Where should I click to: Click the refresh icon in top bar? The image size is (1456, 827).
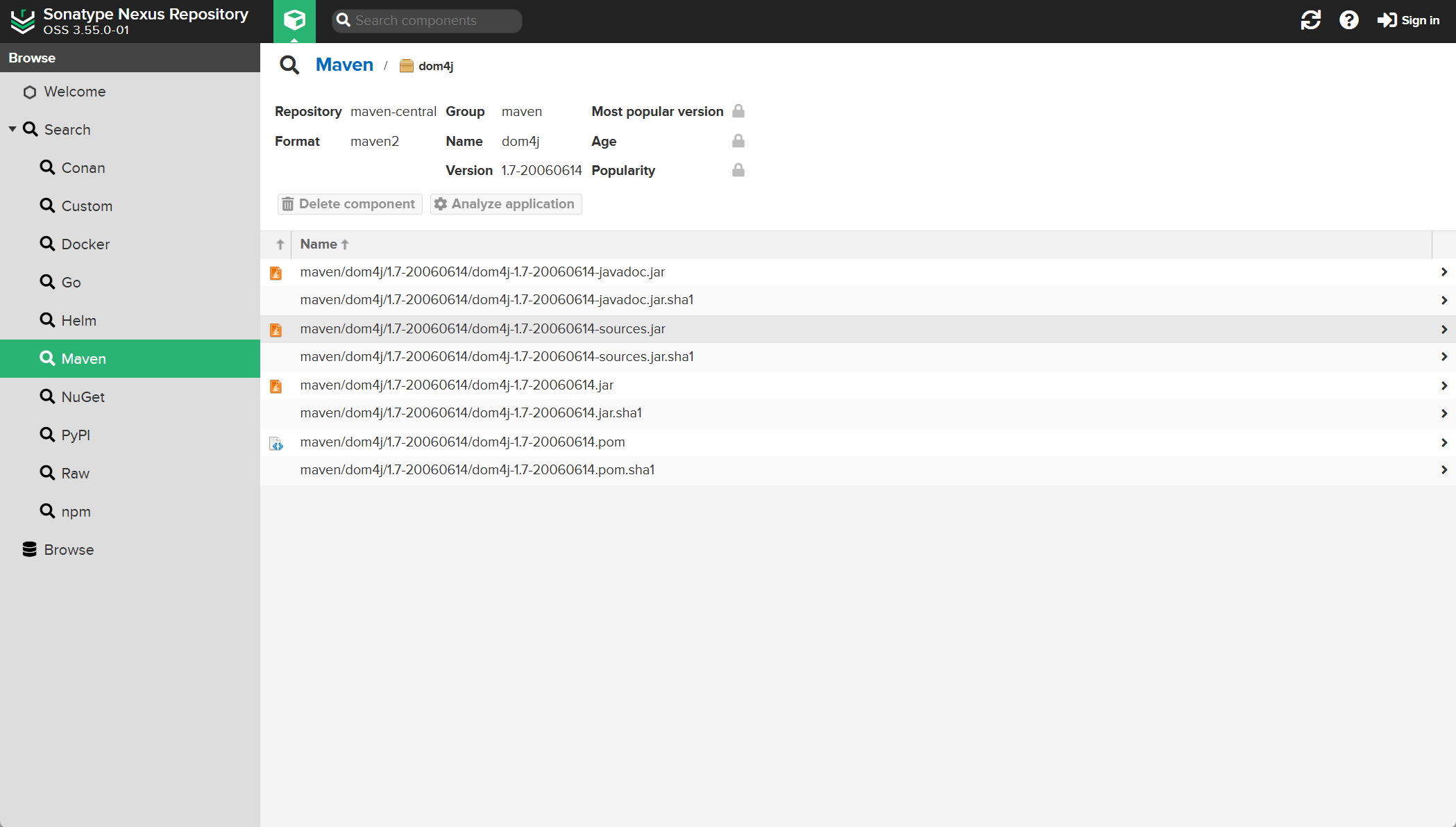click(1310, 20)
